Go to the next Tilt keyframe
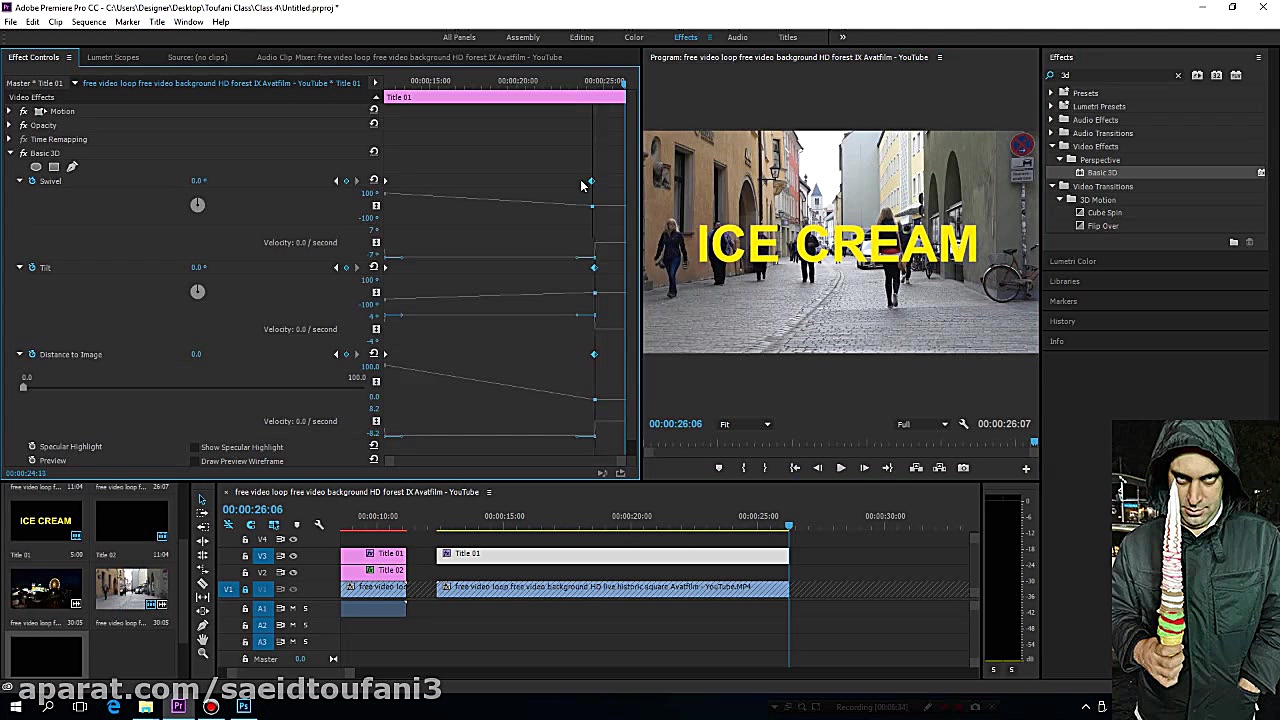The height and width of the screenshot is (720, 1280). 356,267
